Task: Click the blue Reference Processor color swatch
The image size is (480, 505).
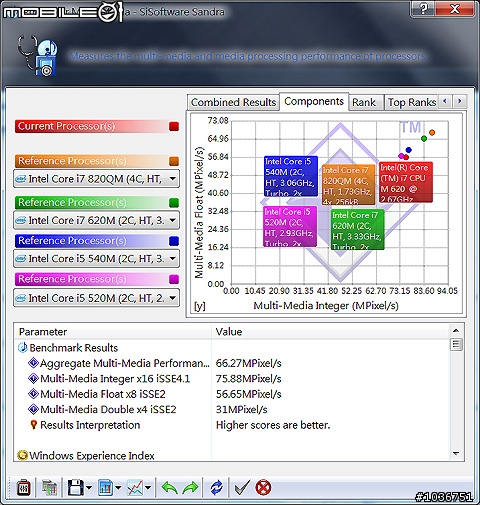Action: (x=174, y=241)
